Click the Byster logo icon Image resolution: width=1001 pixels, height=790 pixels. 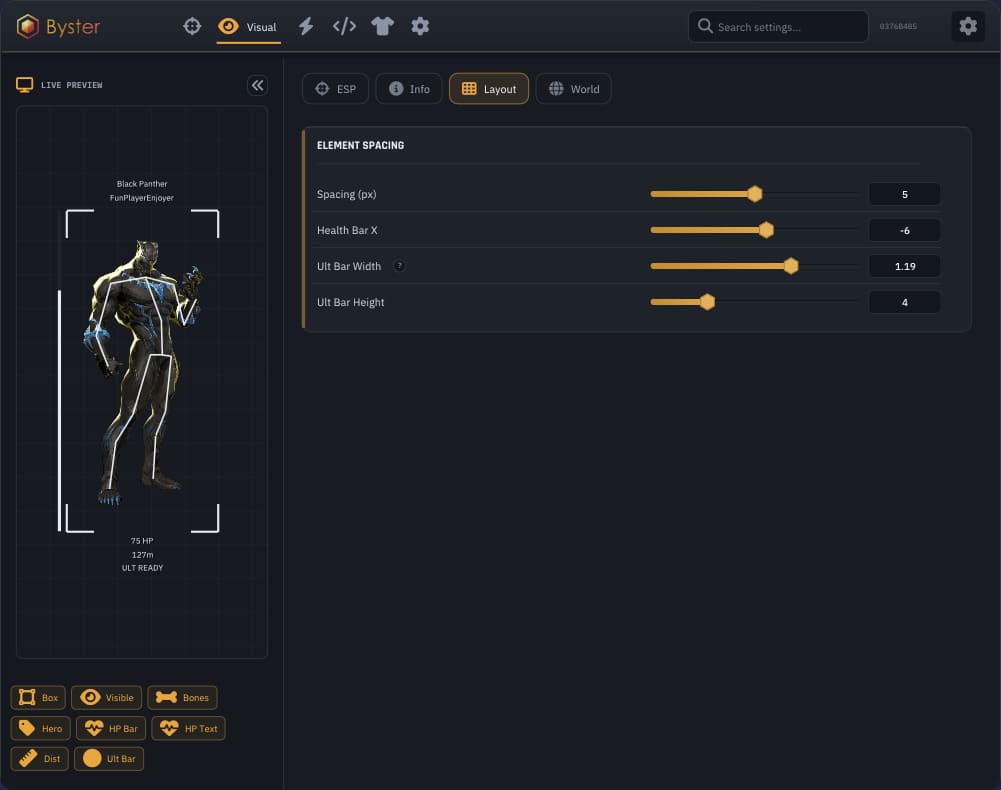click(x=27, y=26)
